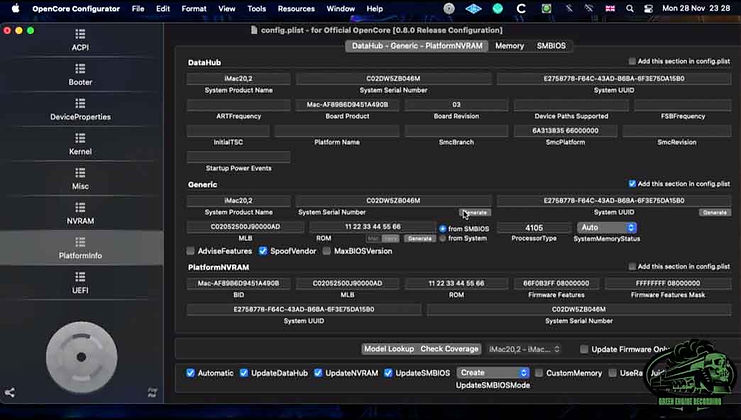Screen dimensions: 741x420
Task: Click the swap arrows icon at sidebar bottom
Action: (152, 392)
